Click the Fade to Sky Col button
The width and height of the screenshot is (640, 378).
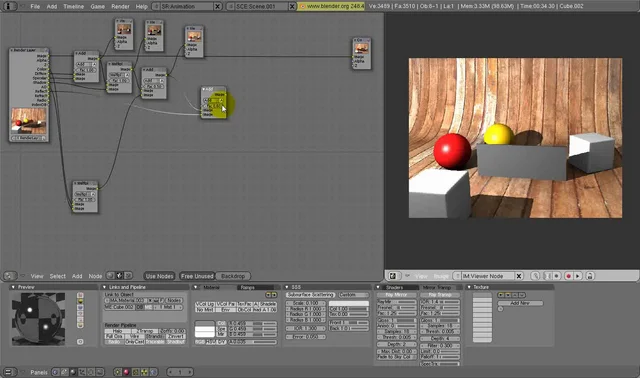(x=396, y=357)
